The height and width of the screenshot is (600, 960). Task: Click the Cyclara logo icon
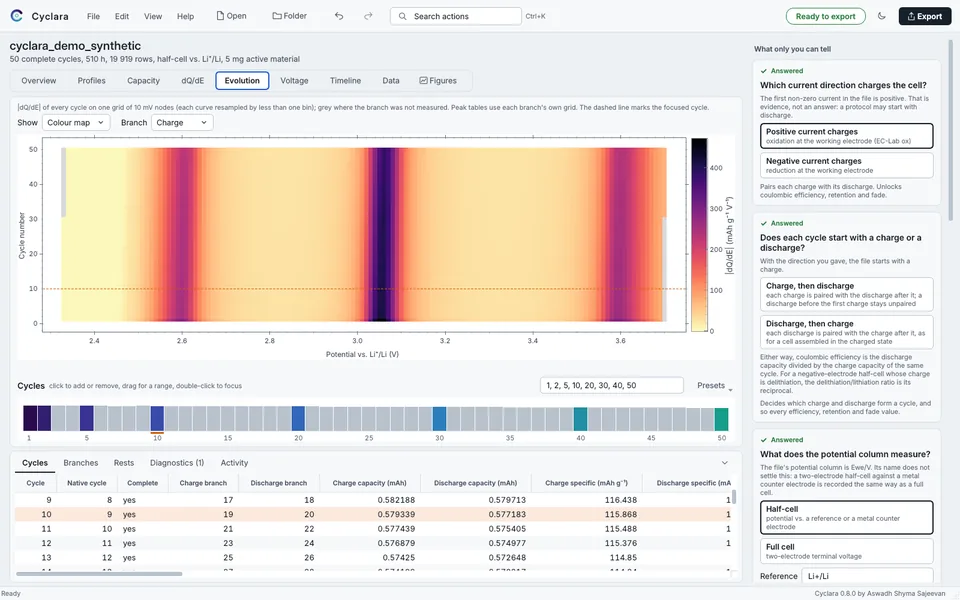17,16
